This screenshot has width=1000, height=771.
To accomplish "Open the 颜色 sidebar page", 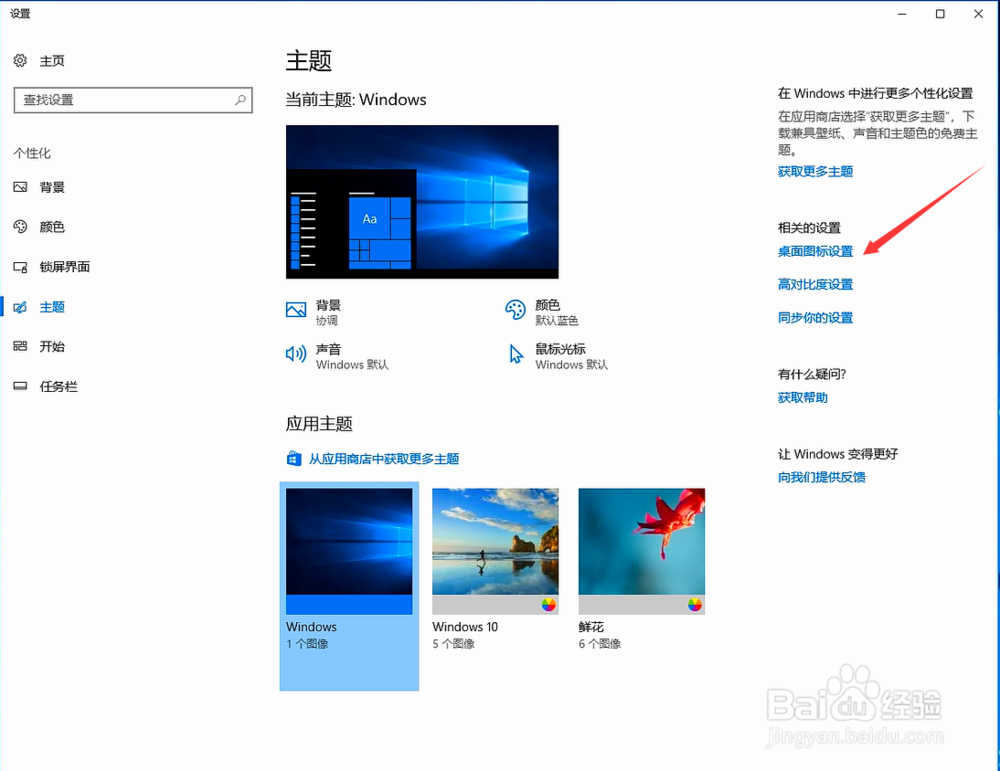I will [52, 226].
